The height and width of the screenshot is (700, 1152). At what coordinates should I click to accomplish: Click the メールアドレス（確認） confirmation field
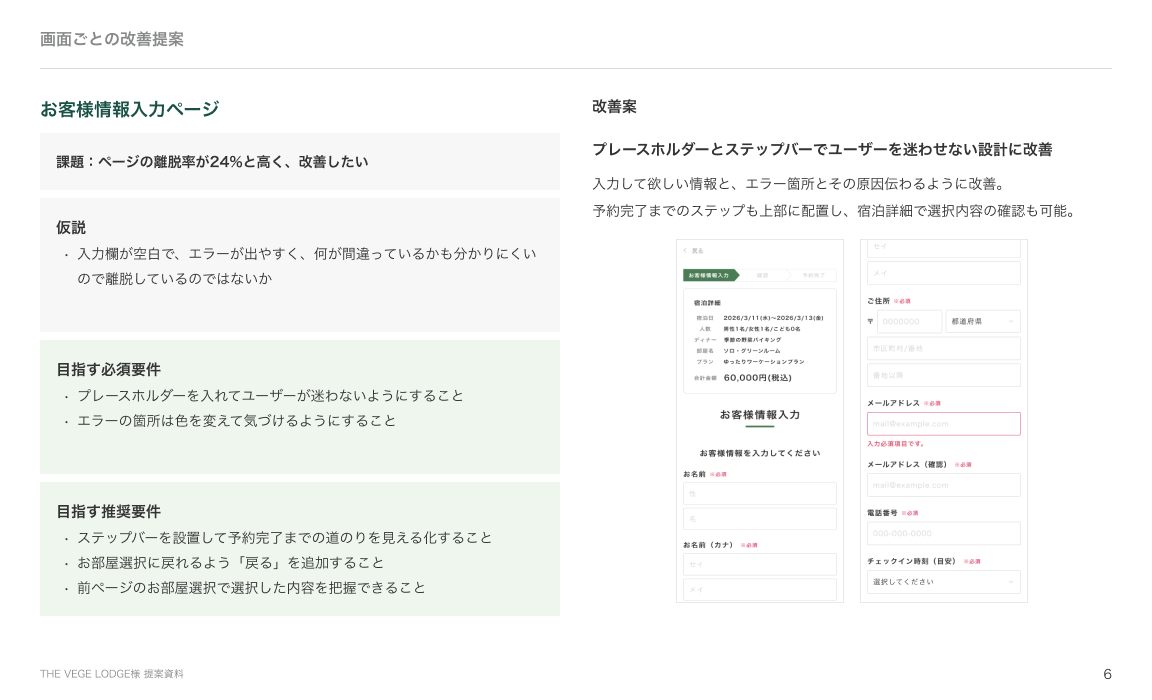pos(943,485)
